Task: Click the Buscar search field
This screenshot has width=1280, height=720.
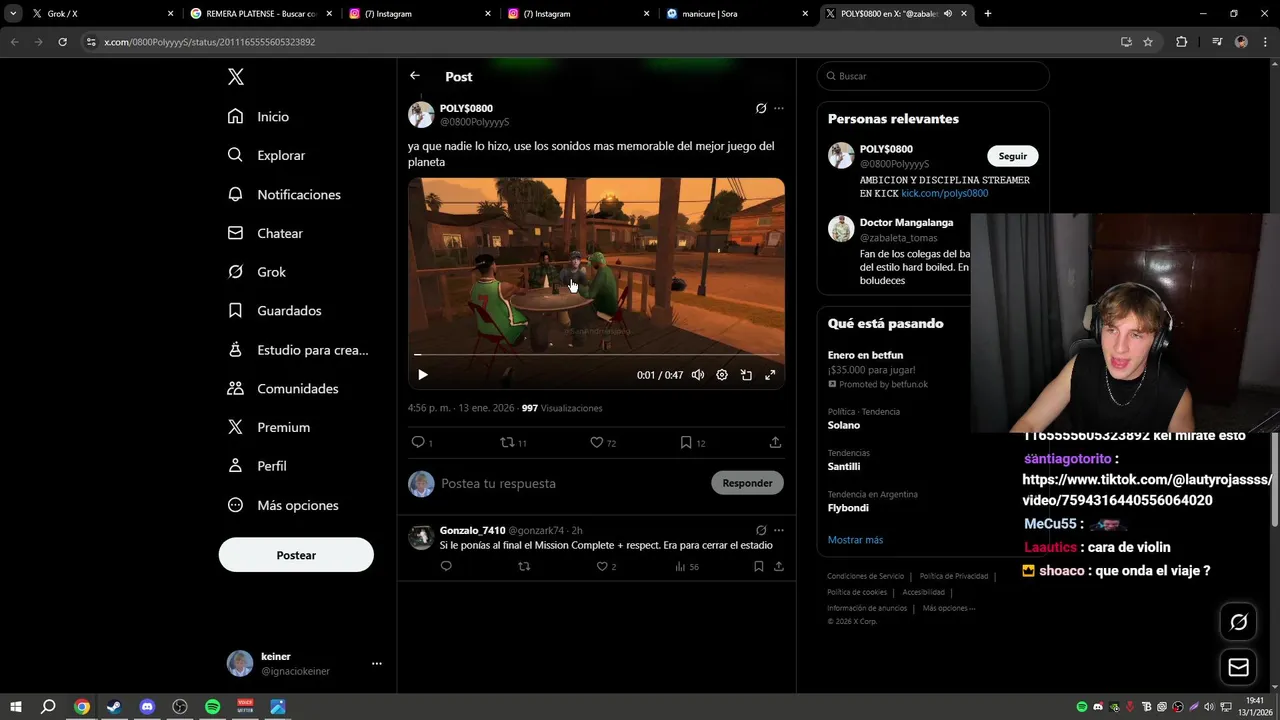Action: (933, 76)
